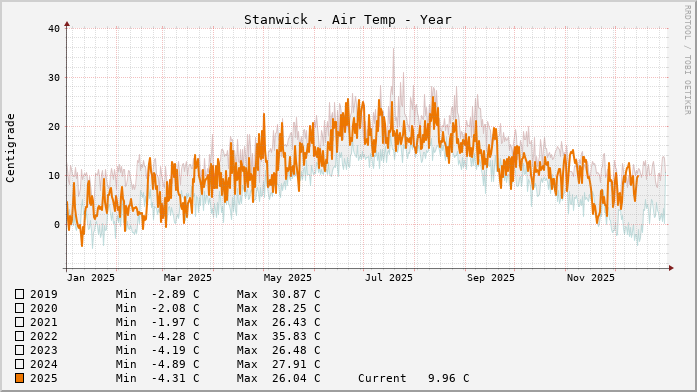Click the 2023 Max value 26.48 C
This screenshot has height=392, width=697.
(x=296, y=350)
